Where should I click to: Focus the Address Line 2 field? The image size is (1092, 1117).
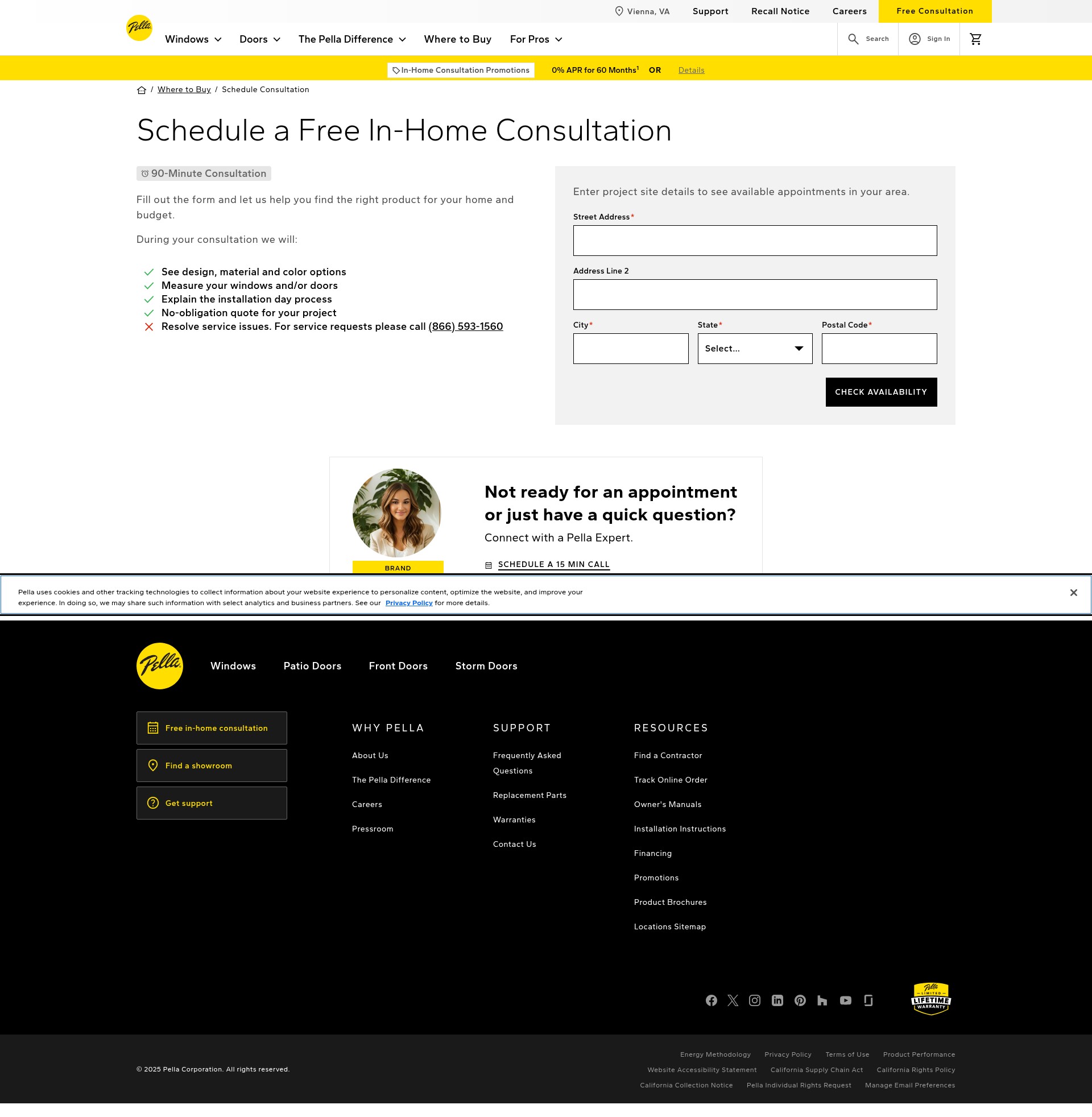[755, 295]
